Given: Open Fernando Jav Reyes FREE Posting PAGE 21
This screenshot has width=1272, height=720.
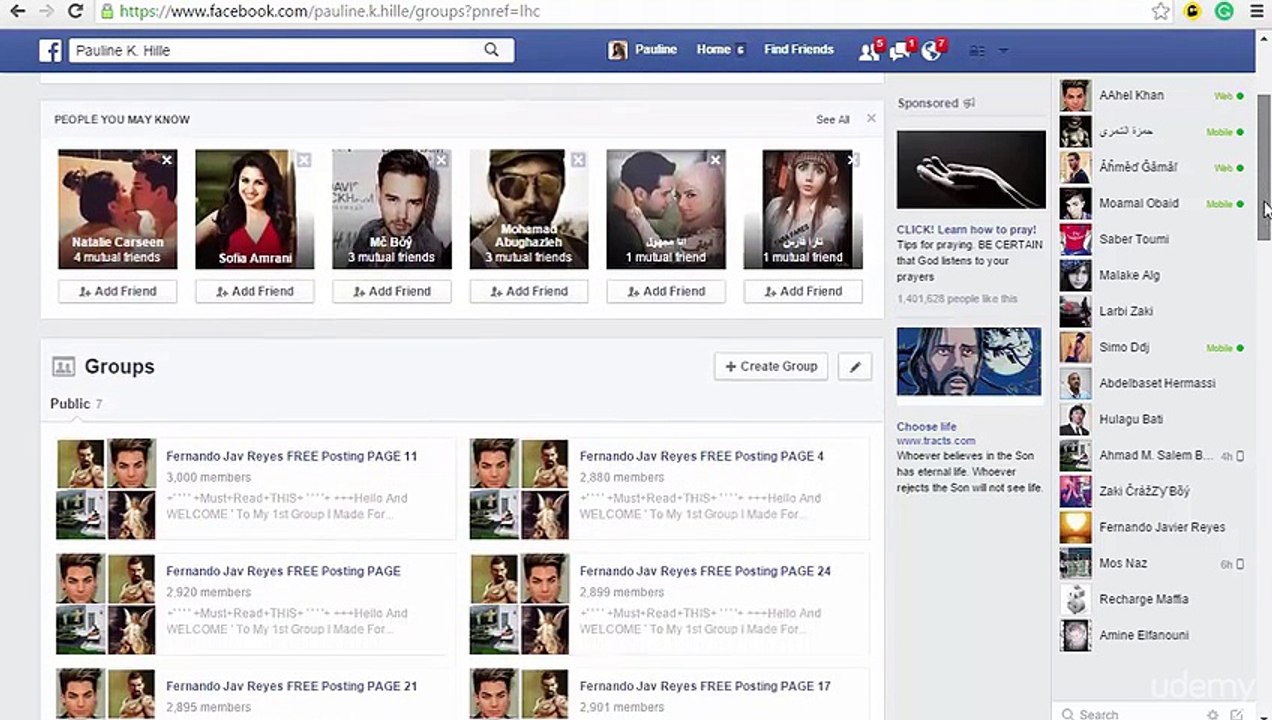Looking at the screenshot, I should point(291,686).
